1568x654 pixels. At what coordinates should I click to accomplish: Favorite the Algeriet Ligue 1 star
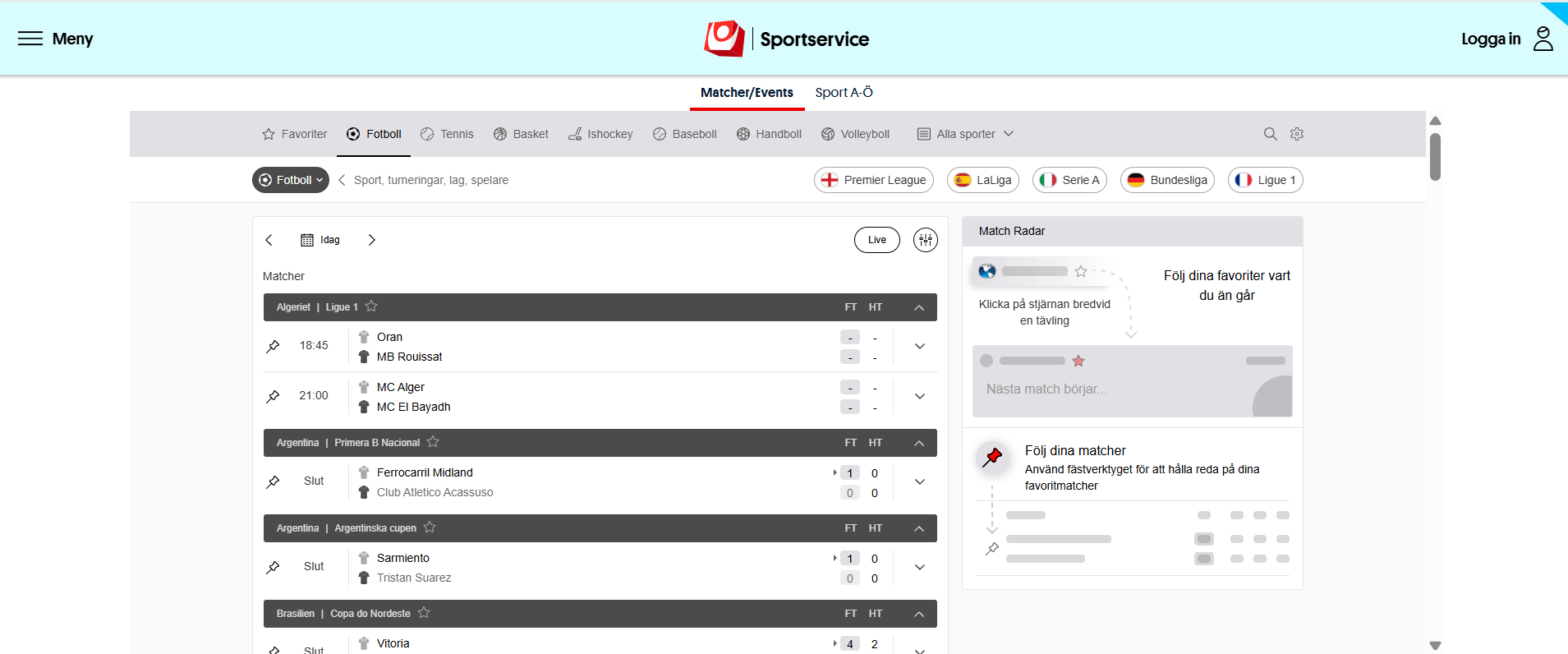(x=371, y=306)
